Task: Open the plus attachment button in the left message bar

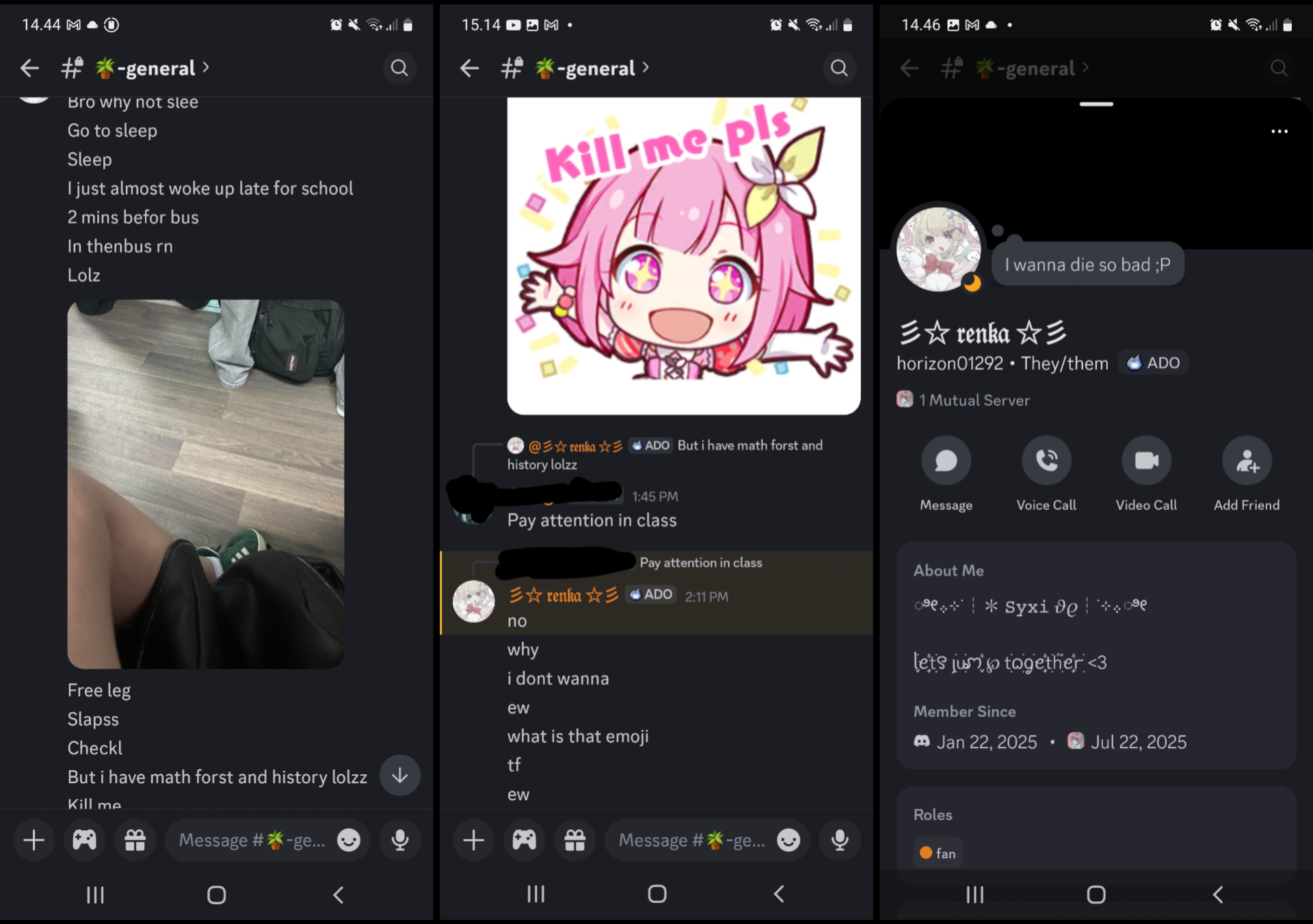Action: coord(34,840)
